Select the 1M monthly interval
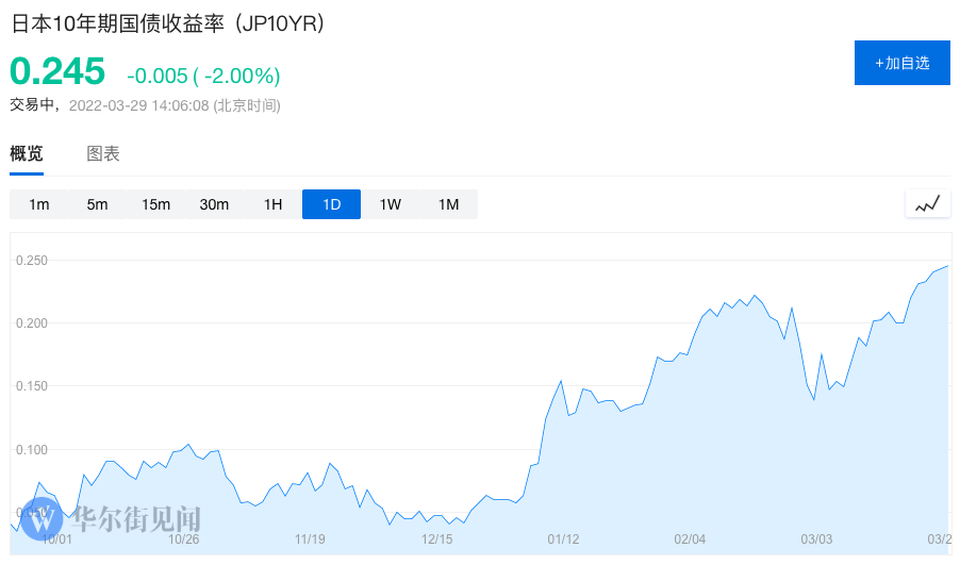The image size is (960, 565). (448, 204)
